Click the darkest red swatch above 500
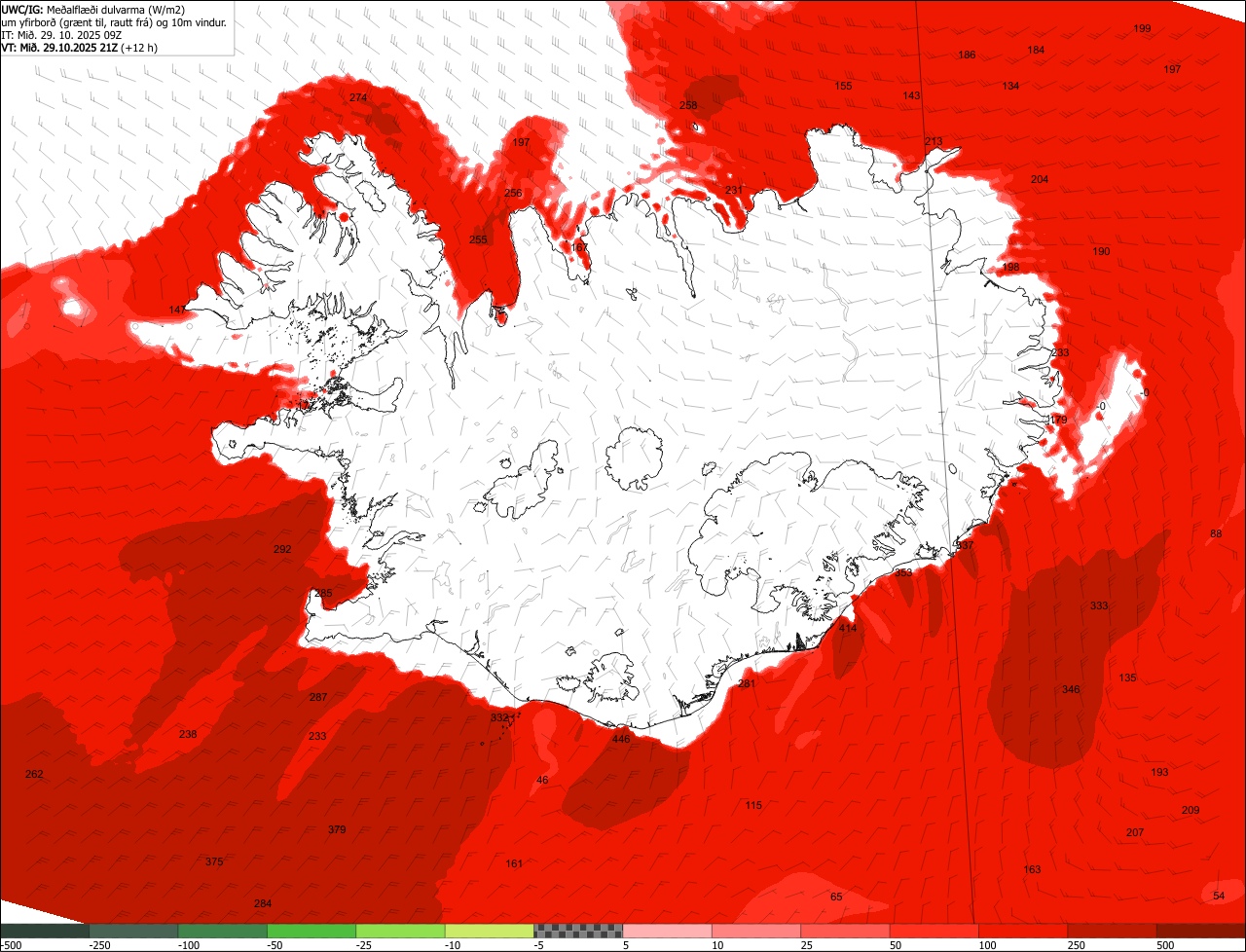The width and height of the screenshot is (1246, 952). point(1201,931)
